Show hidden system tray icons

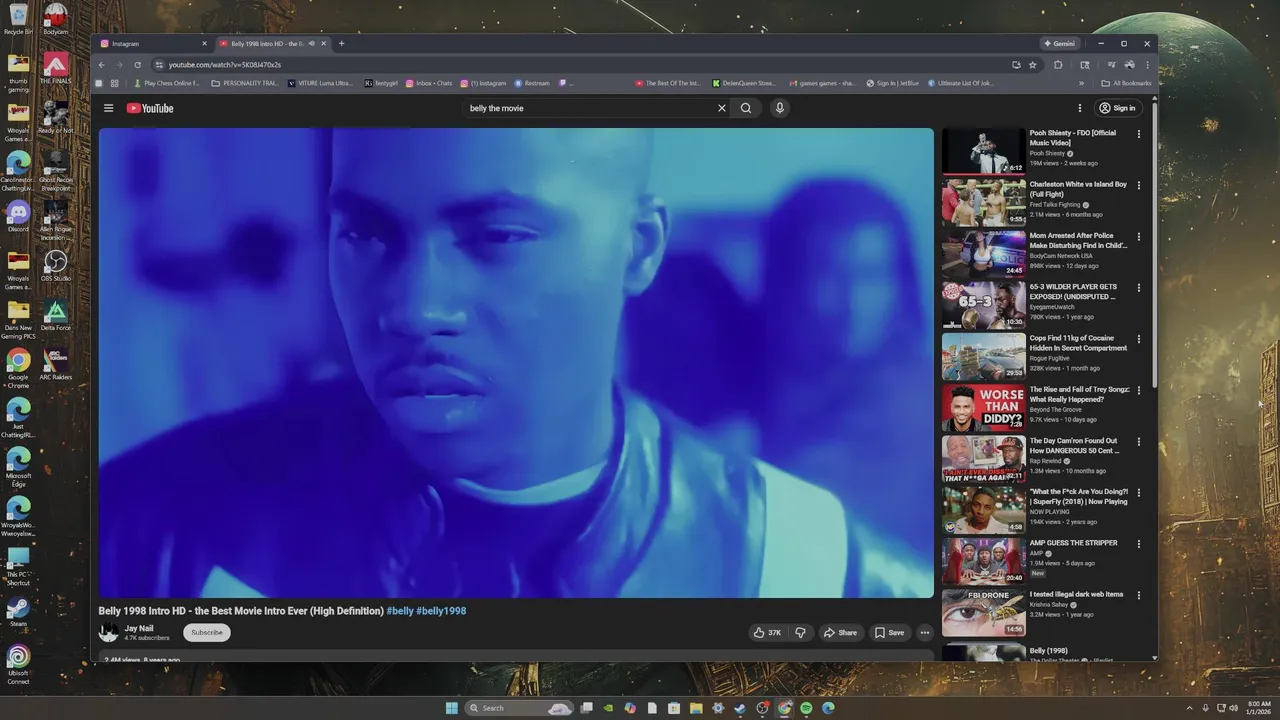[x=1189, y=708]
